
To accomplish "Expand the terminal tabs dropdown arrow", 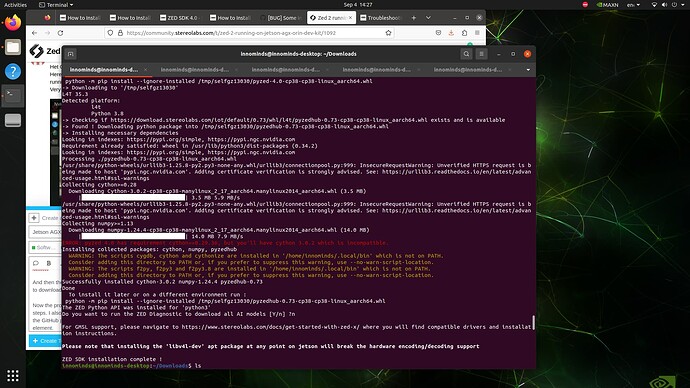I will tap(528, 70).
